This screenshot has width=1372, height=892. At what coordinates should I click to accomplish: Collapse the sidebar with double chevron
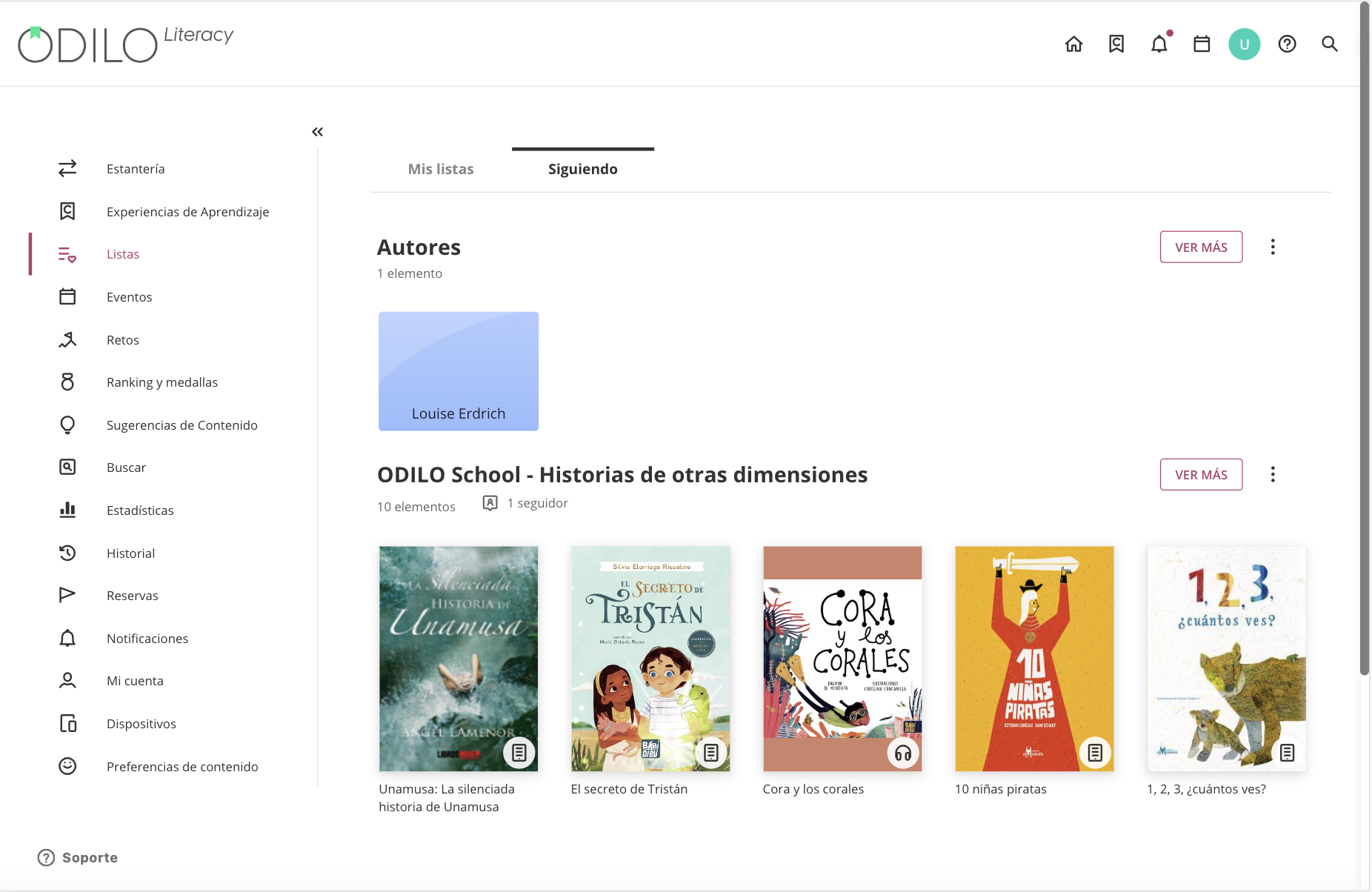pyautogui.click(x=317, y=132)
